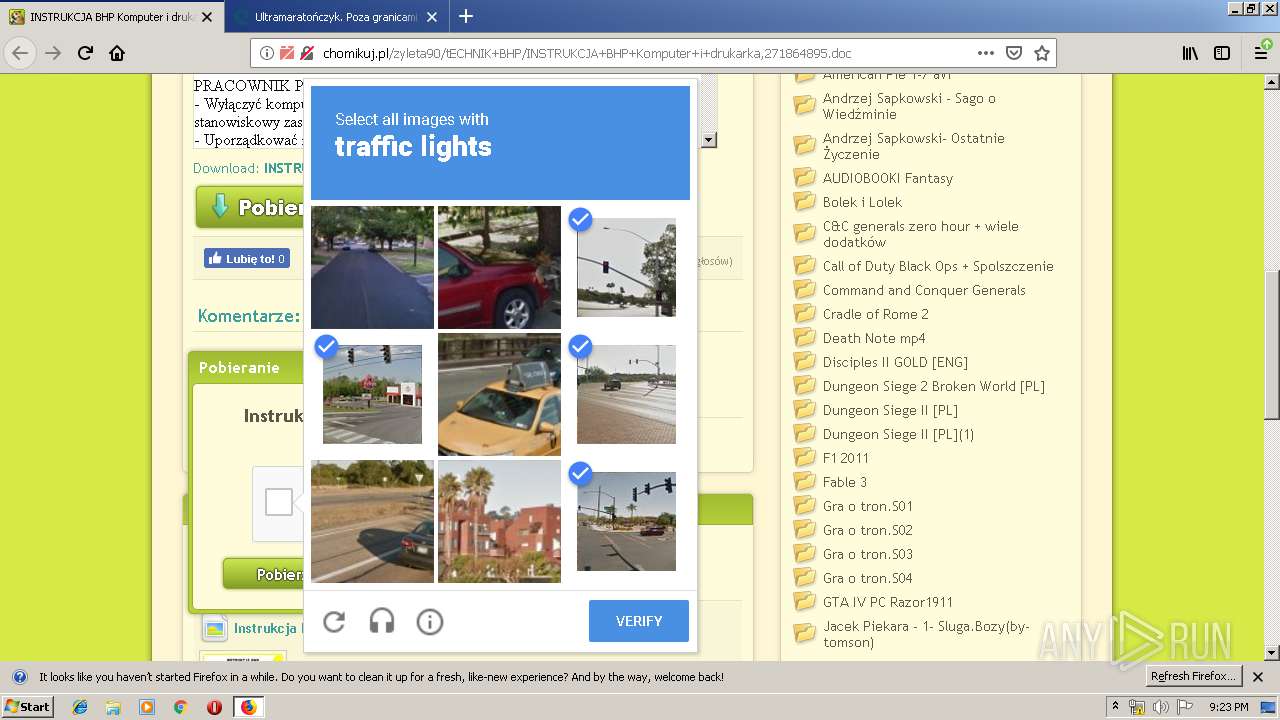The width and height of the screenshot is (1280, 720).
Task: Click the volume tray icon
Action: click(x=1161, y=707)
